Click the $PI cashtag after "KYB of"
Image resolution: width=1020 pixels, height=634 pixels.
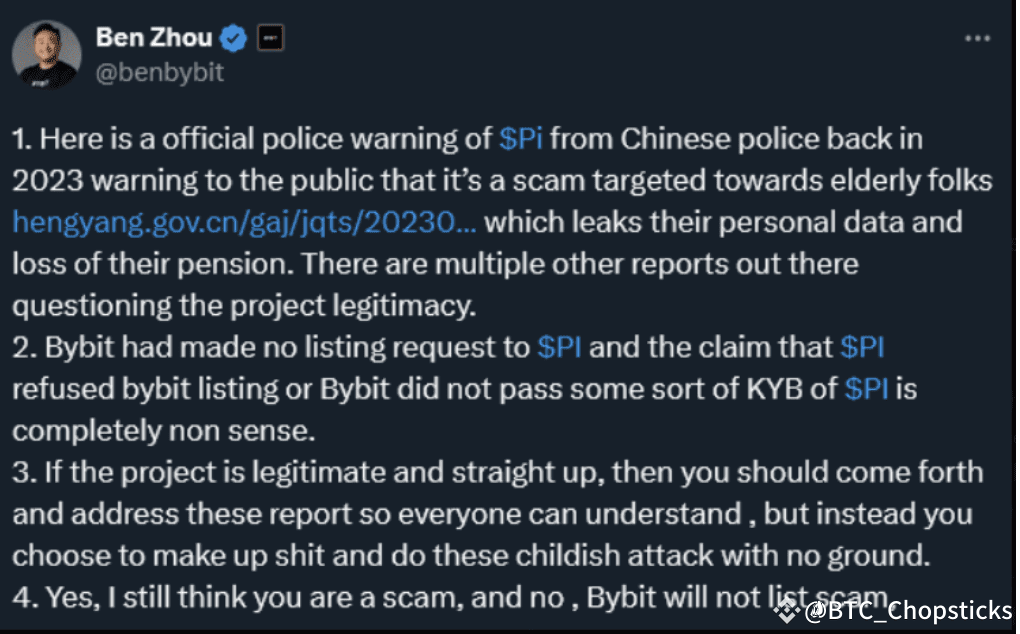tap(866, 389)
